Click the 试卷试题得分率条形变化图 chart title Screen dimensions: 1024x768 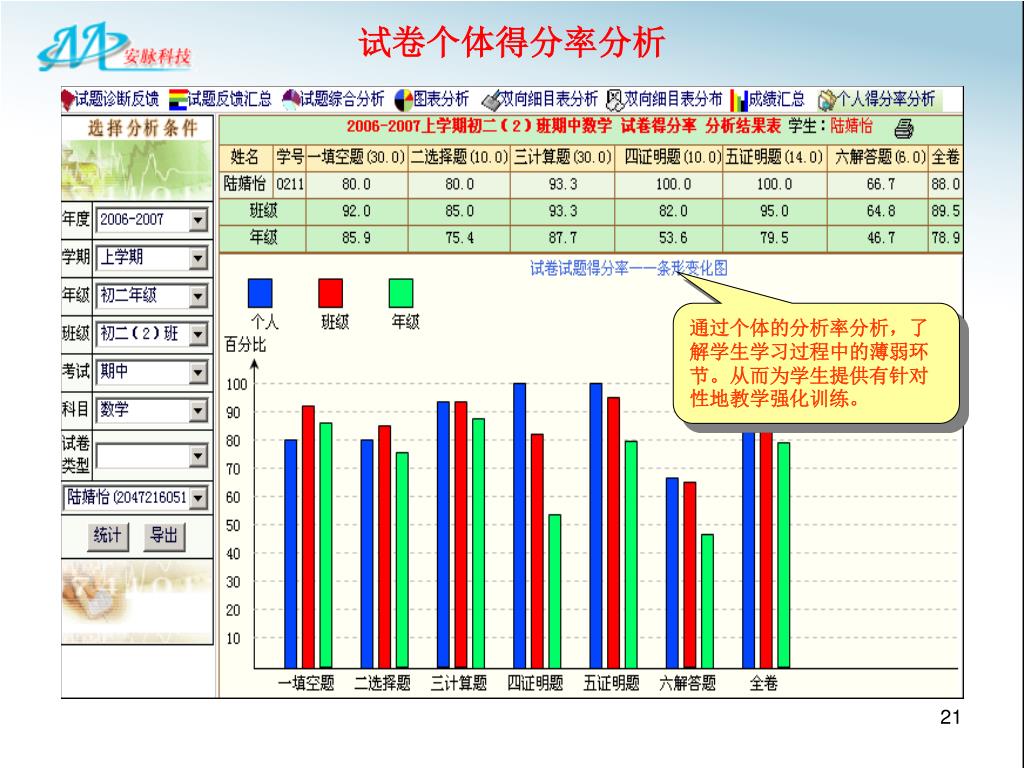tap(628, 268)
